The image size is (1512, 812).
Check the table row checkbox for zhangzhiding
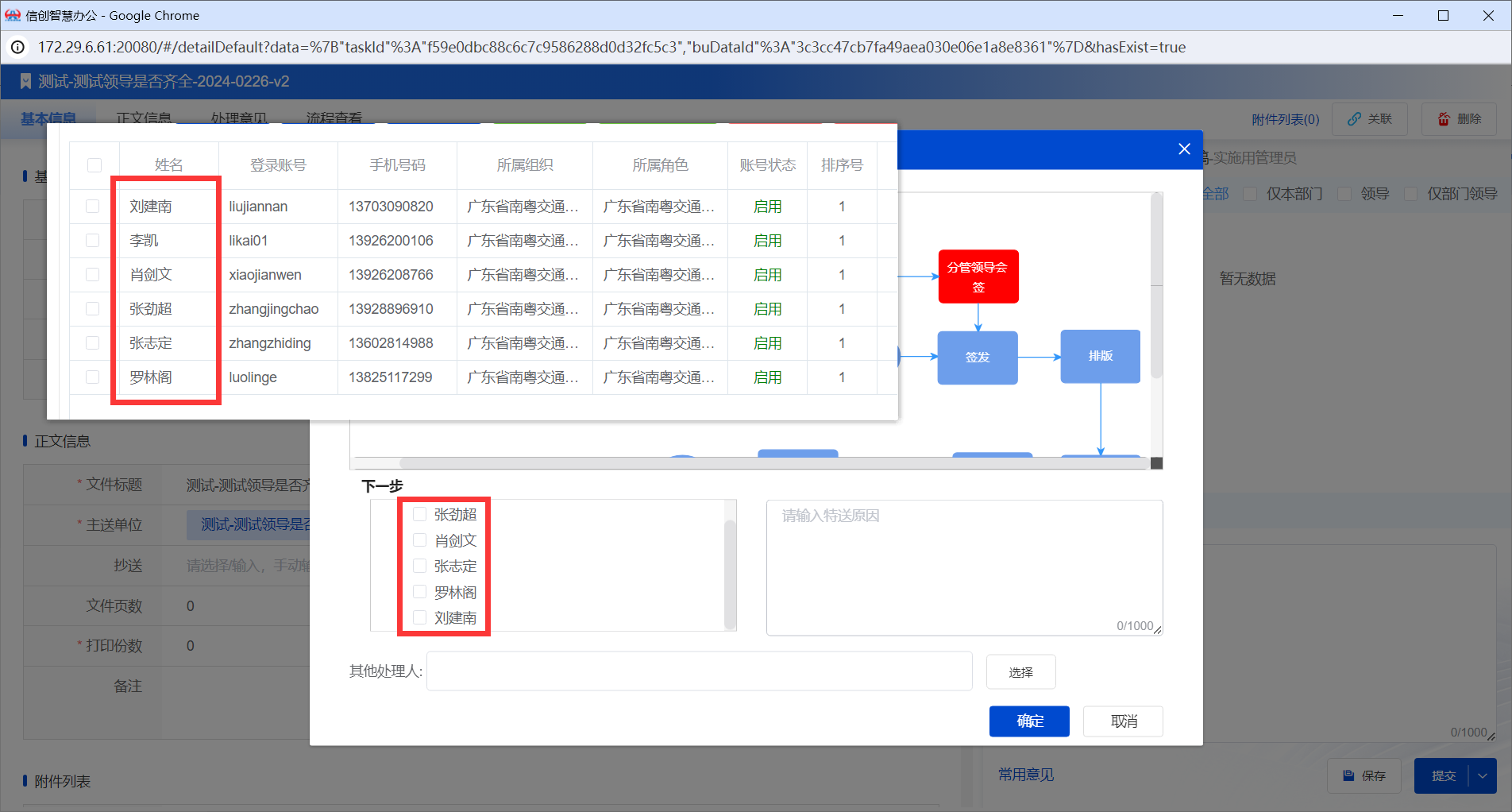point(93,343)
